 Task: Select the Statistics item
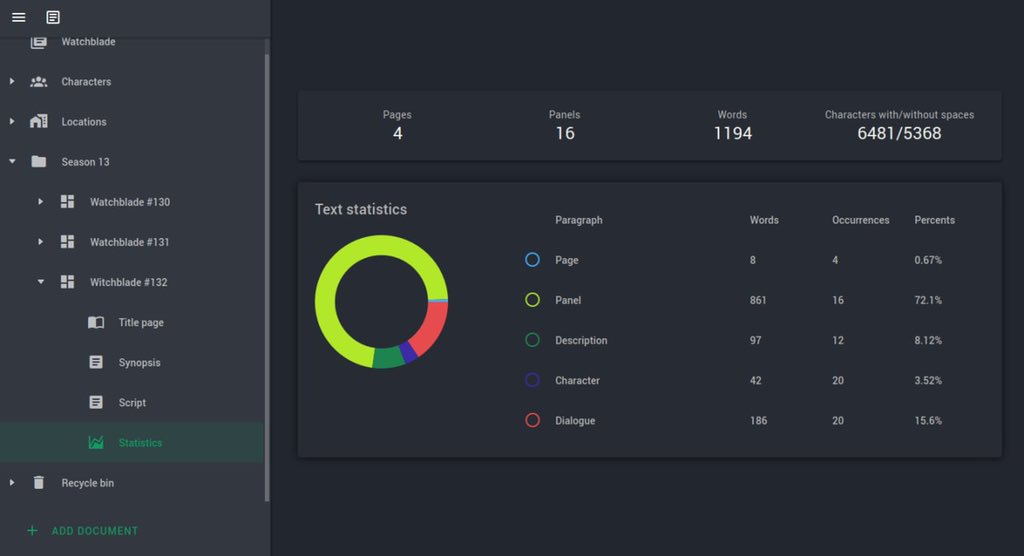pyautogui.click(x=132, y=443)
